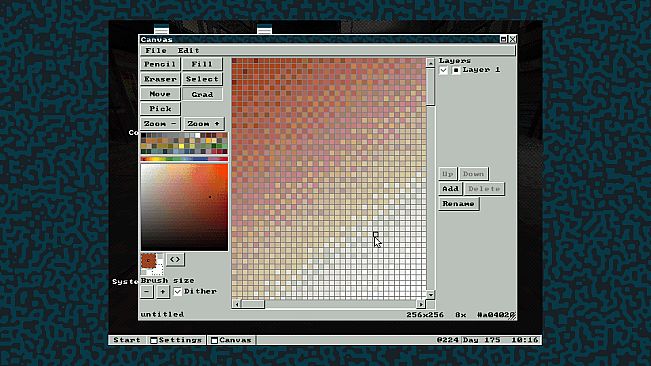Rename the selected layer
651x366 pixels.
click(458, 204)
